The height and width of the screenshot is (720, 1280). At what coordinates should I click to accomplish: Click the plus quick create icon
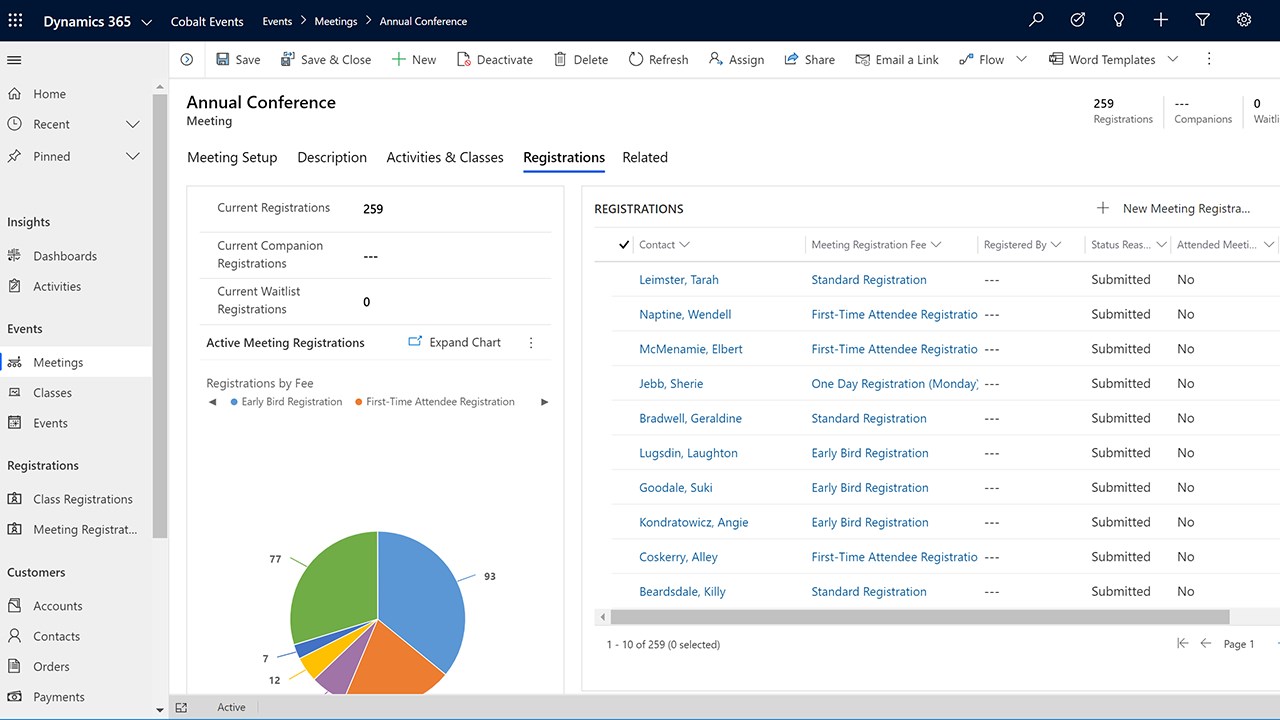click(1161, 20)
